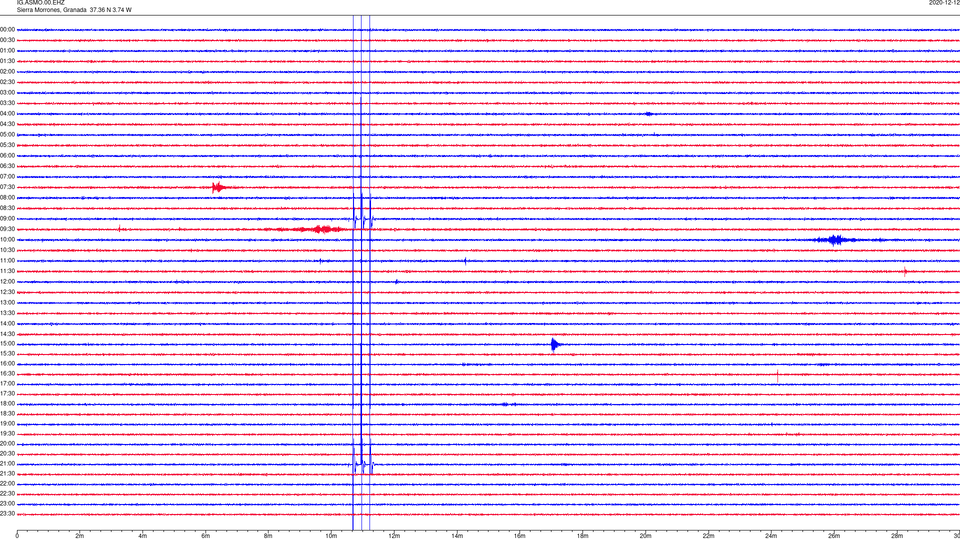Click the 8m tick on the minute axis

tap(268, 536)
